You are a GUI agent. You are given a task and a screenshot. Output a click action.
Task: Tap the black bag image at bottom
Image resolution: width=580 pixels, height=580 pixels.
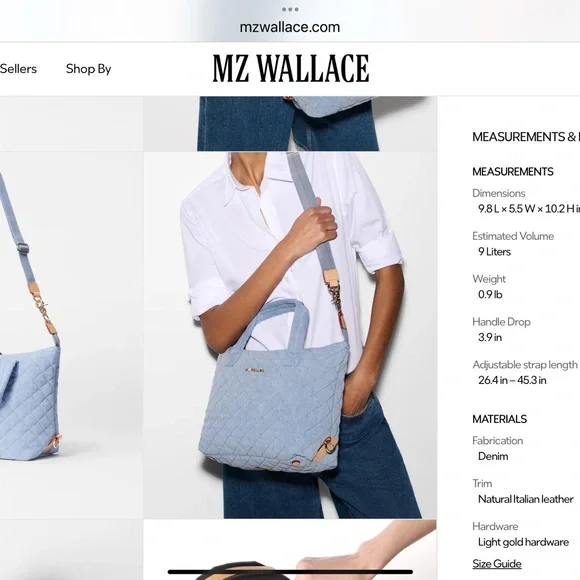tap(290, 550)
